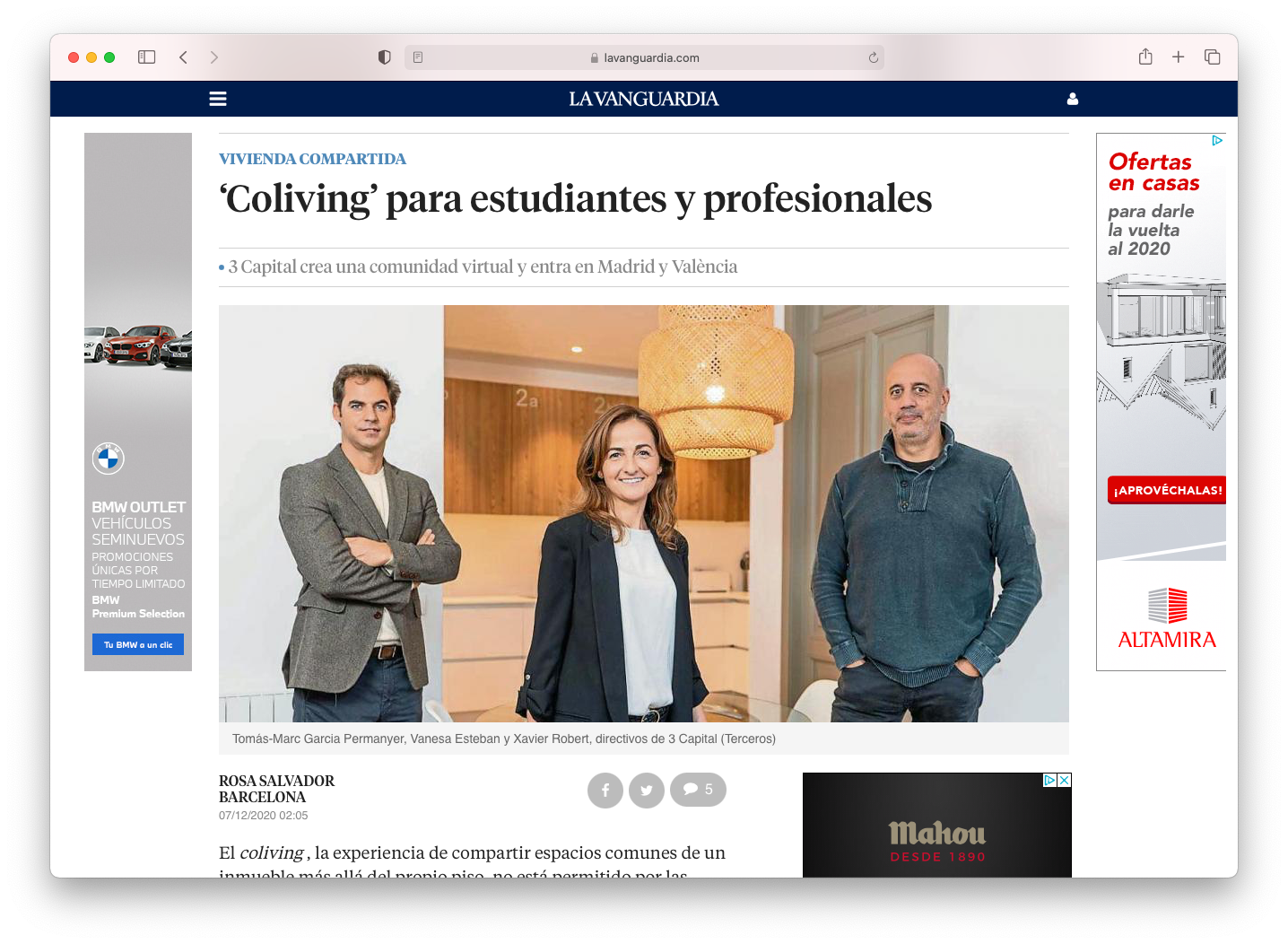1288x944 pixels.
Task: Open the hamburger menu in La Vanguardia header
Action: click(x=218, y=99)
